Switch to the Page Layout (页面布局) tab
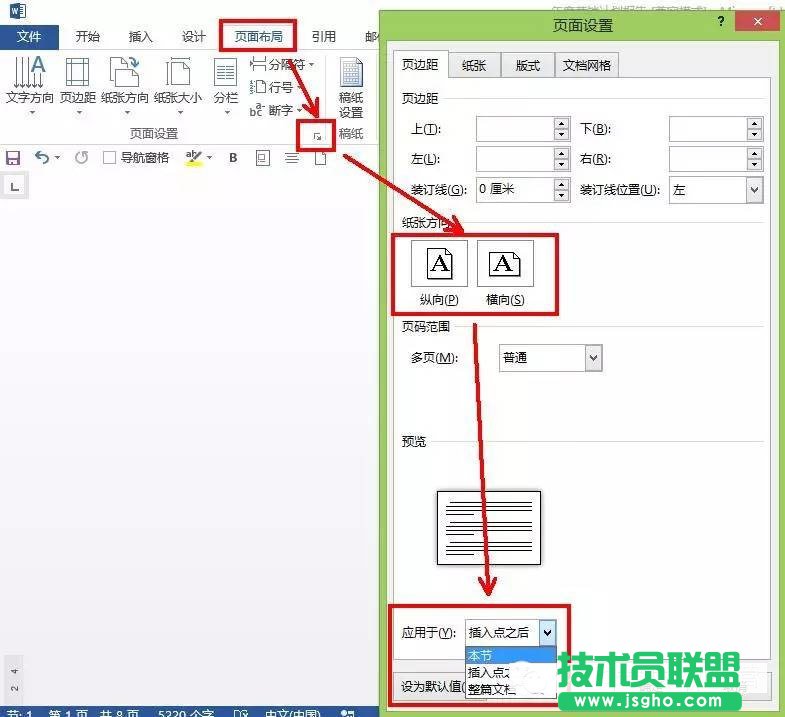The width and height of the screenshot is (785, 717). (258, 37)
